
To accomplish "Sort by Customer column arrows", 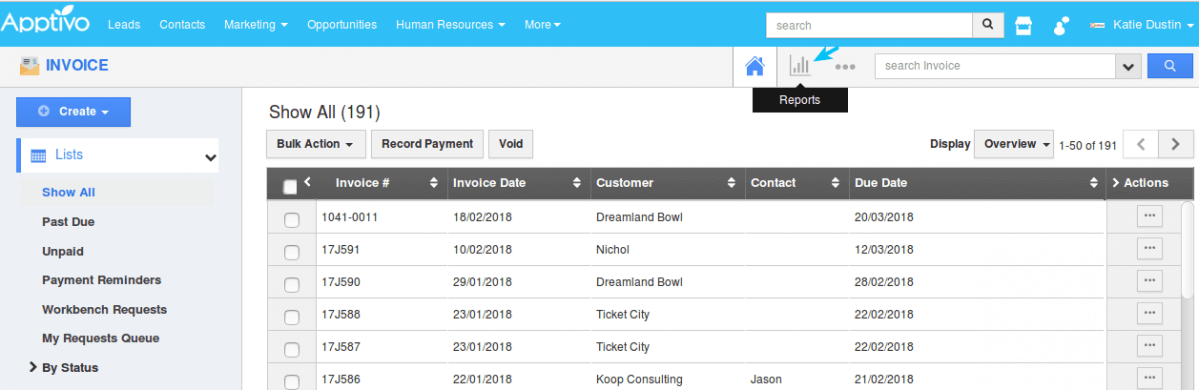I will [730, 184].
